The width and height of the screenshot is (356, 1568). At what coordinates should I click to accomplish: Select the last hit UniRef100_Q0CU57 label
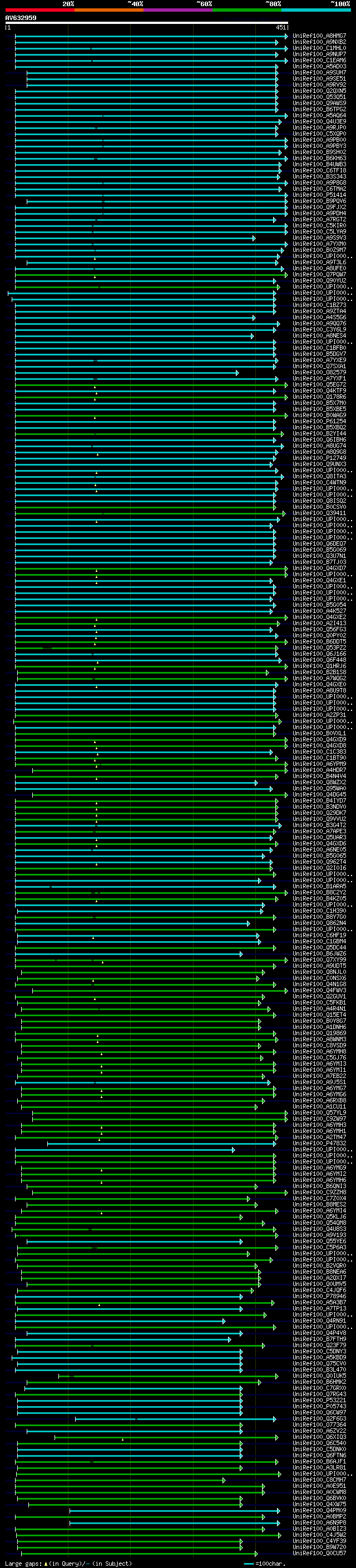tap(319, 1553)
